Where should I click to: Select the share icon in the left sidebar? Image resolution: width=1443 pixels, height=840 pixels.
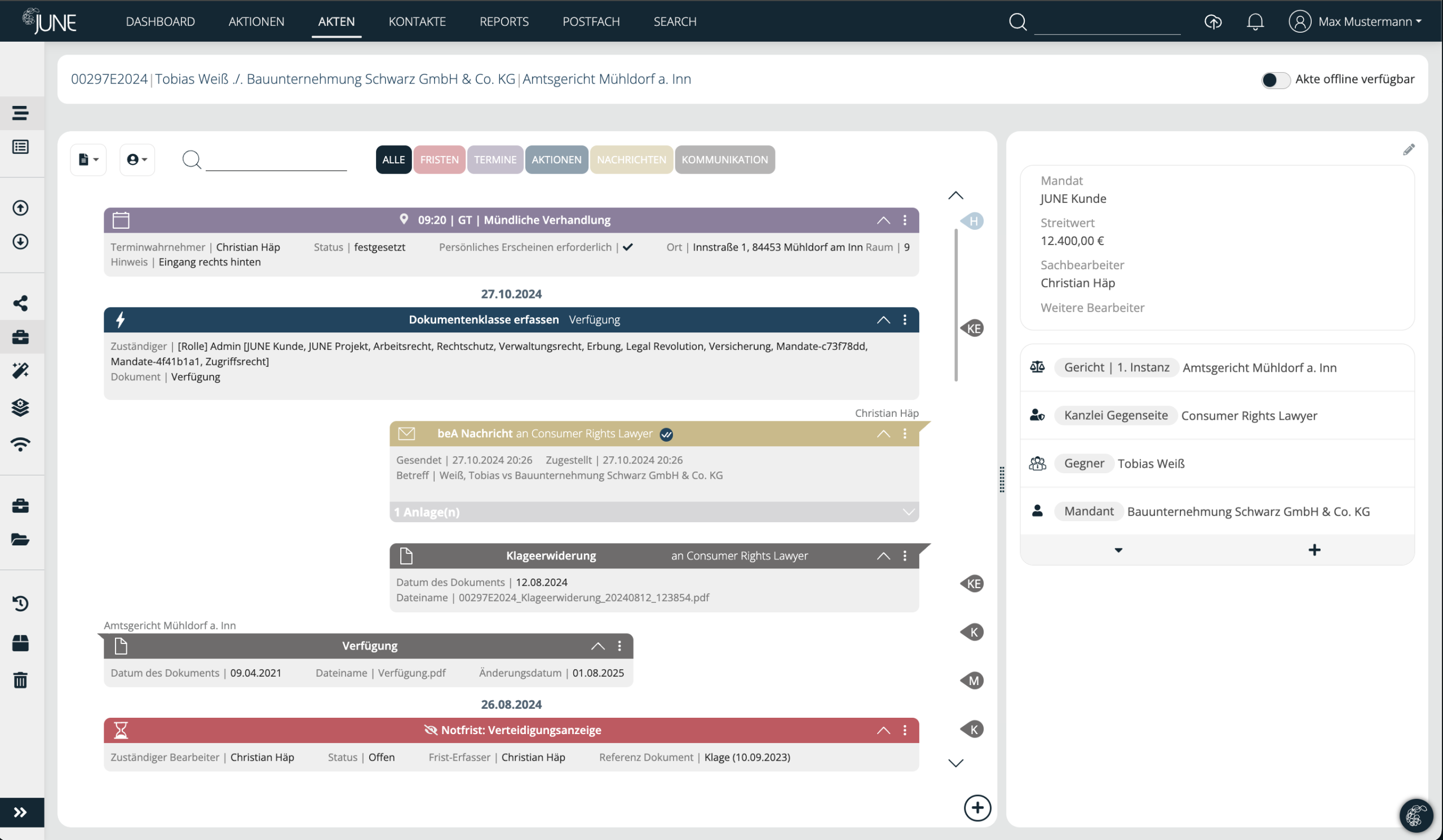[21, 303]
